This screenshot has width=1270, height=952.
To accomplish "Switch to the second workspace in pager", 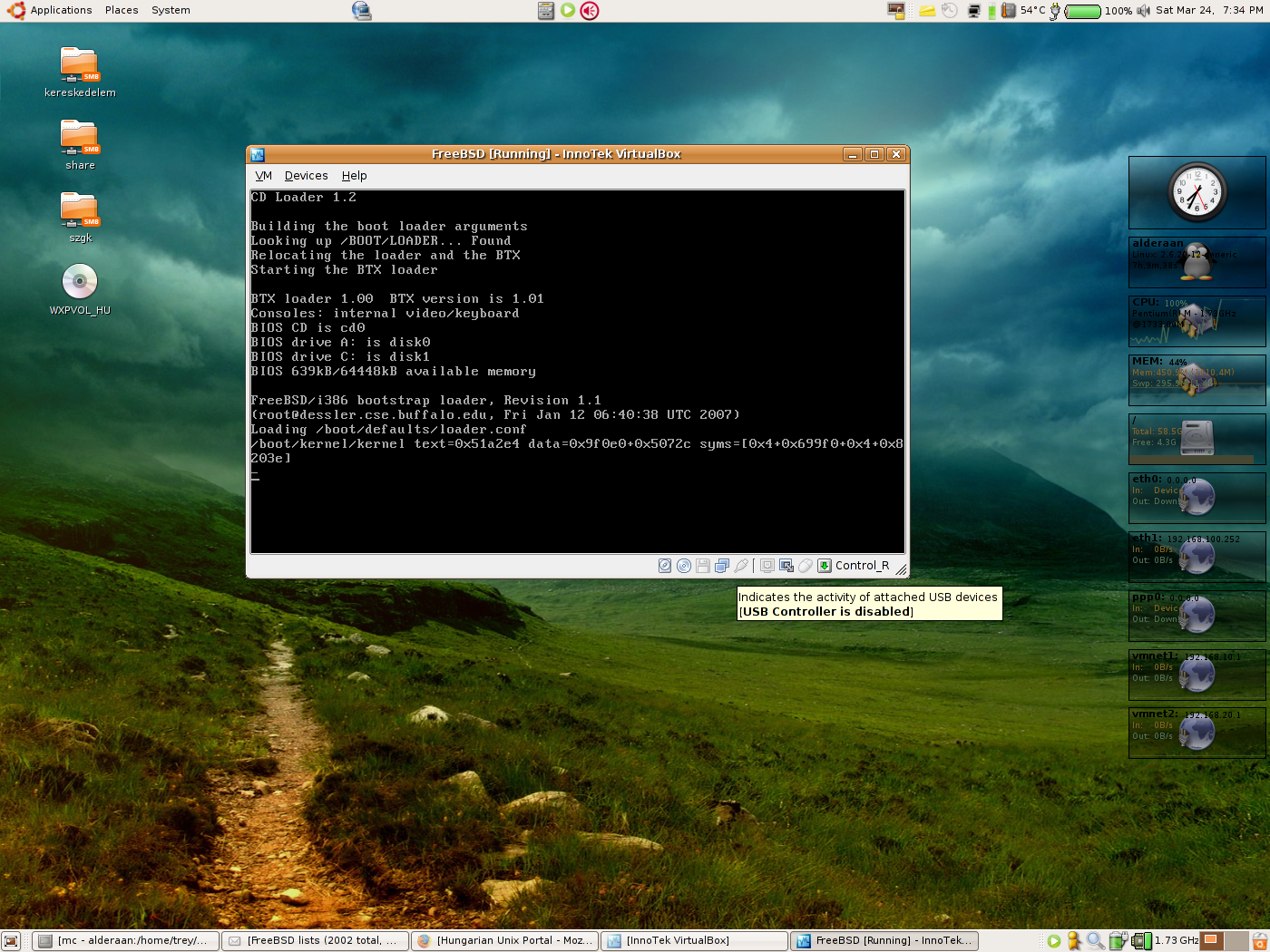I will pyautogui.click(x=1236, y=941).
